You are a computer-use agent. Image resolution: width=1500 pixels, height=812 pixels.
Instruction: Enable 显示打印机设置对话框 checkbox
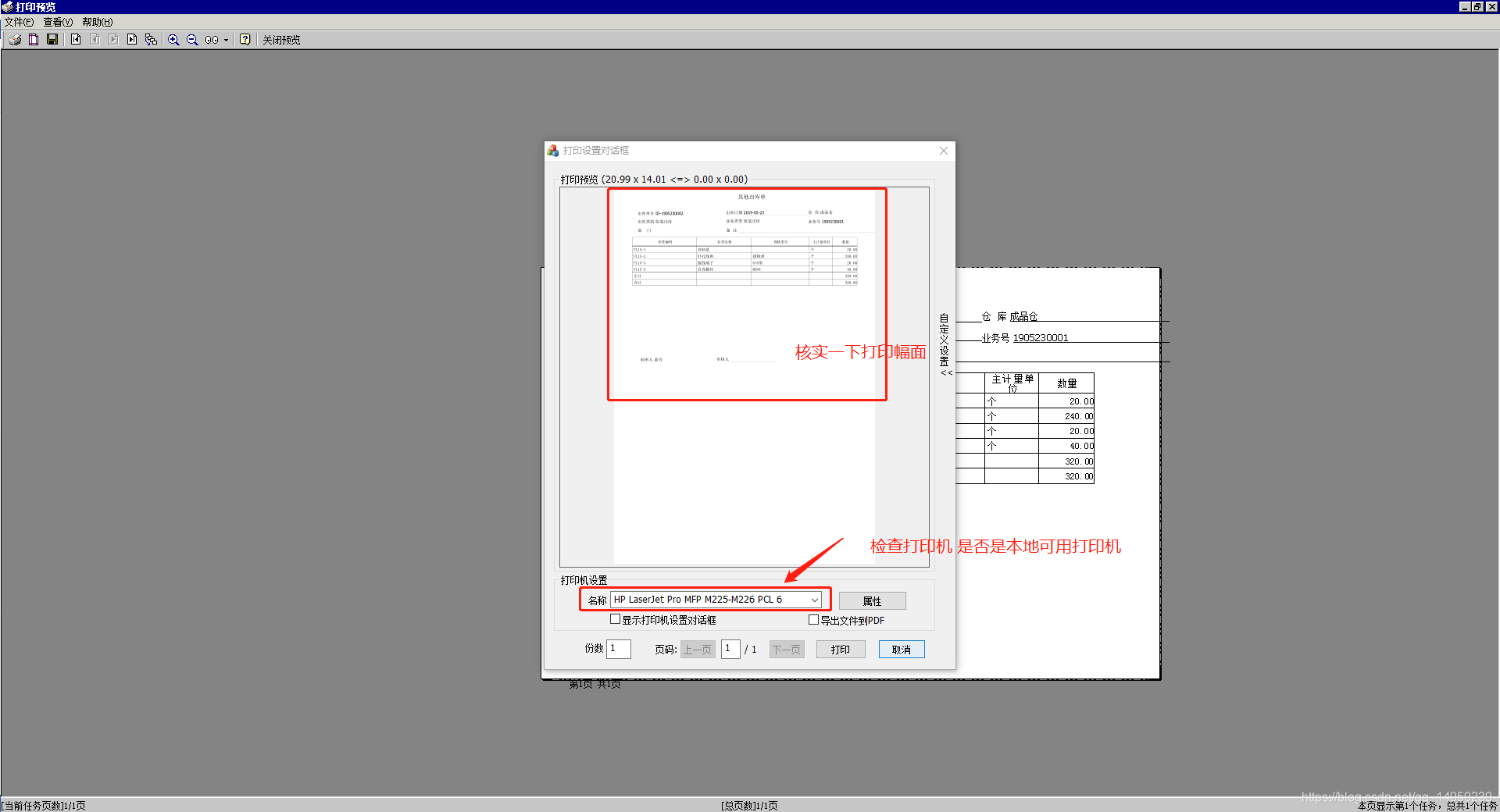(616, 620)
